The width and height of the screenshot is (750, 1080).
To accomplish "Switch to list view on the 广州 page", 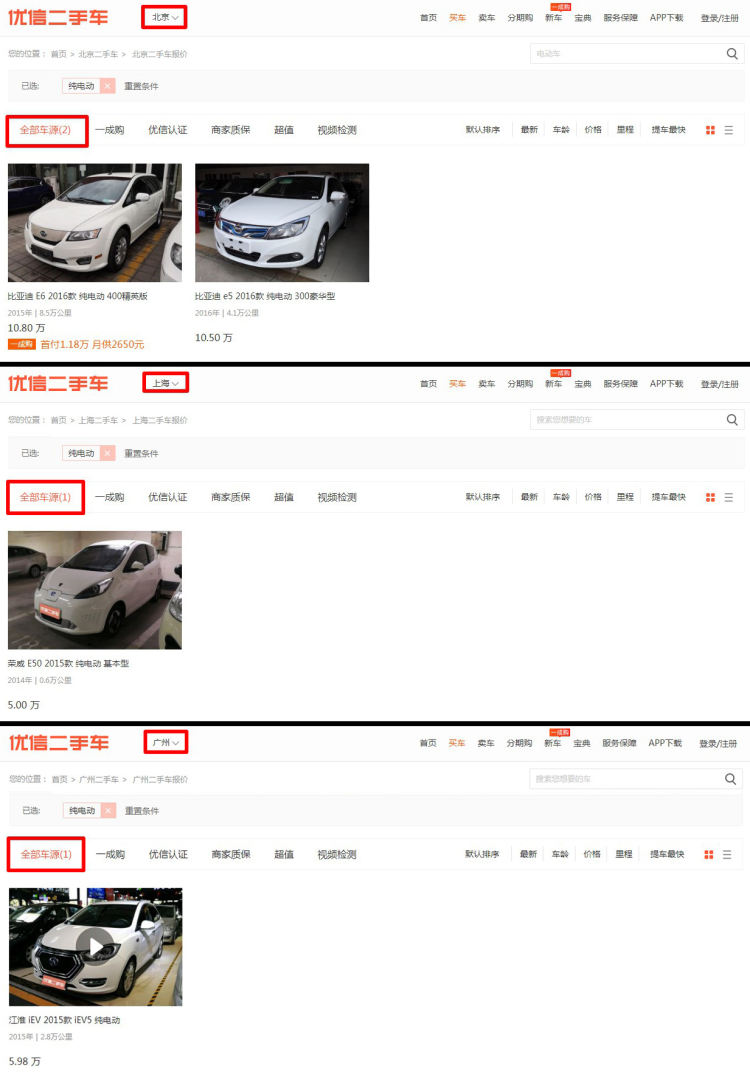I will pos(727,855).
